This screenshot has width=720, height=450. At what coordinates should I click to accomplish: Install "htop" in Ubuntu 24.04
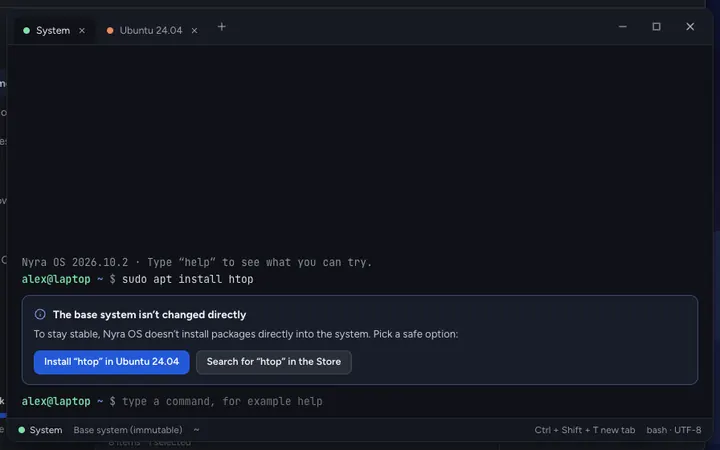(x=112, y=362)
